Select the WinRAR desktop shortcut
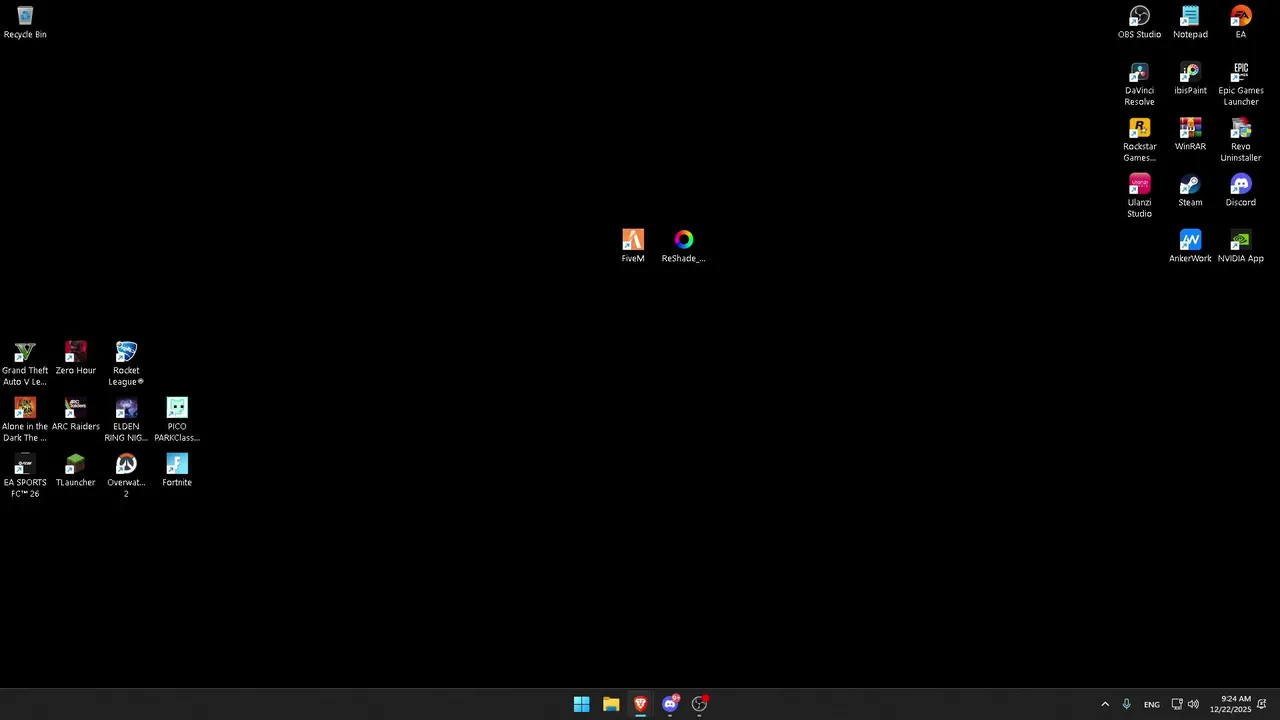The image size is (1280, 720). (x=1190, y=135)
